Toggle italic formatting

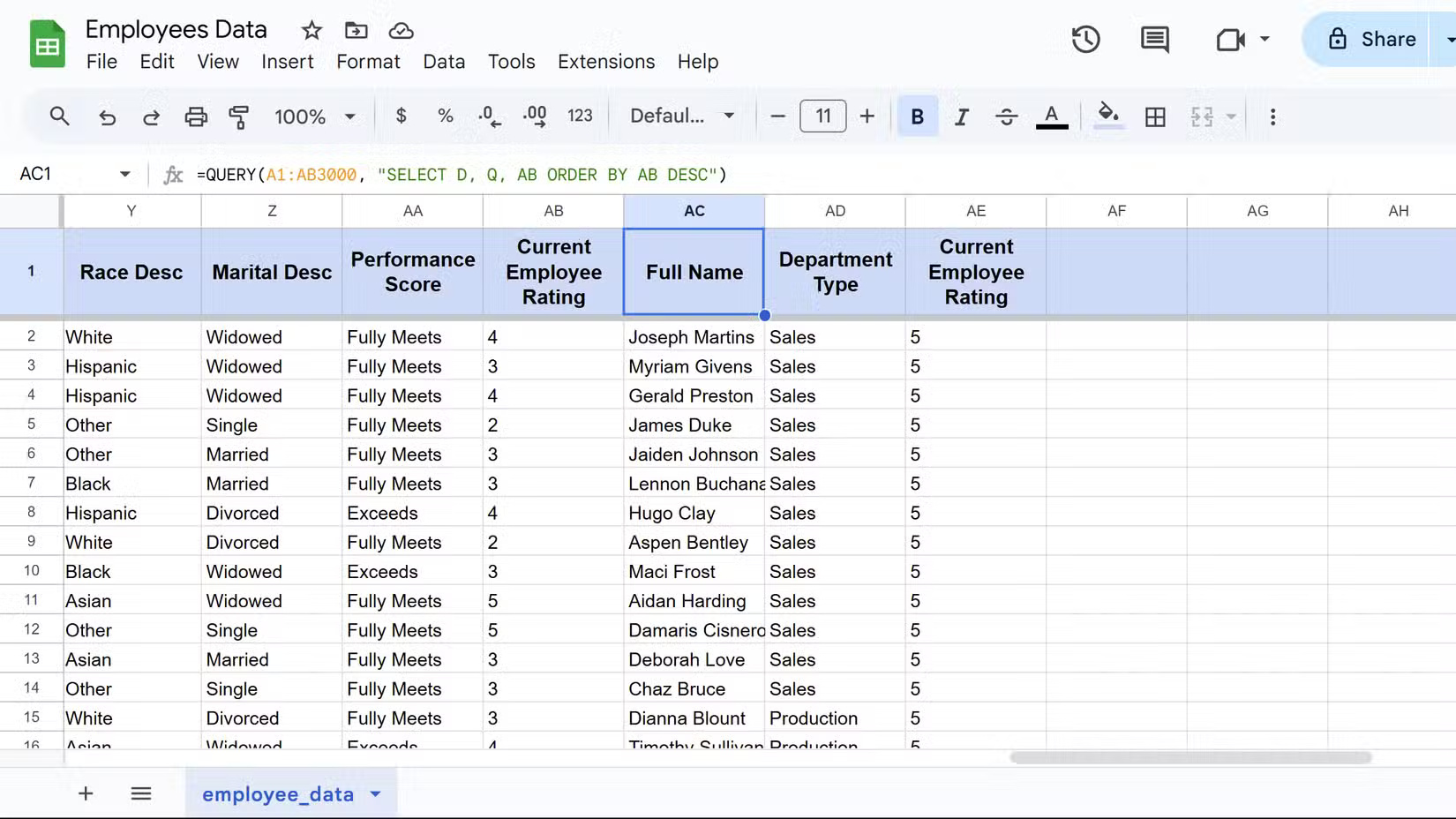[x=962, y=116]
